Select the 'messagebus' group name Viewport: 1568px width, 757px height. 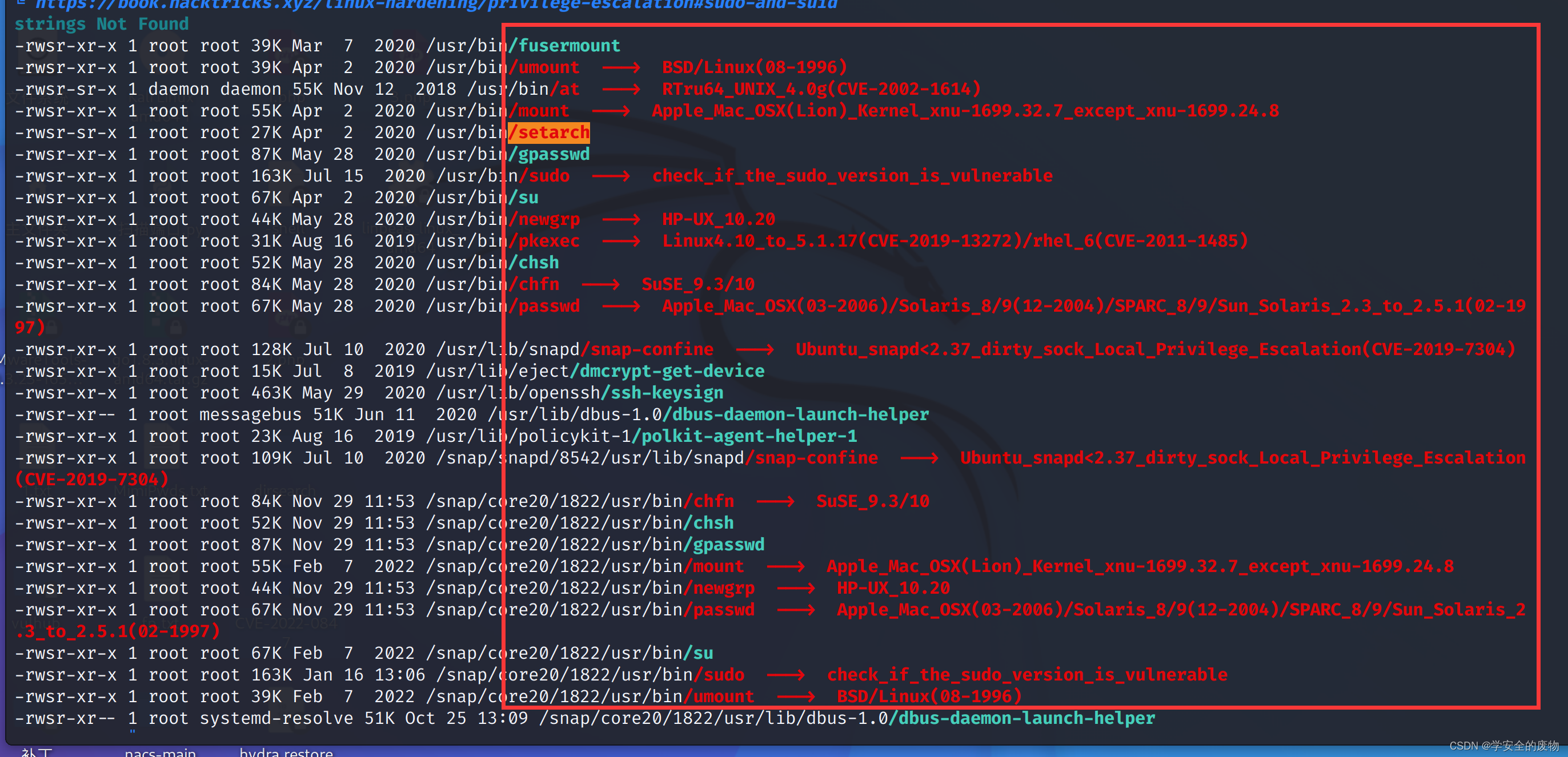pyautogui.click(x=251, y=415)
